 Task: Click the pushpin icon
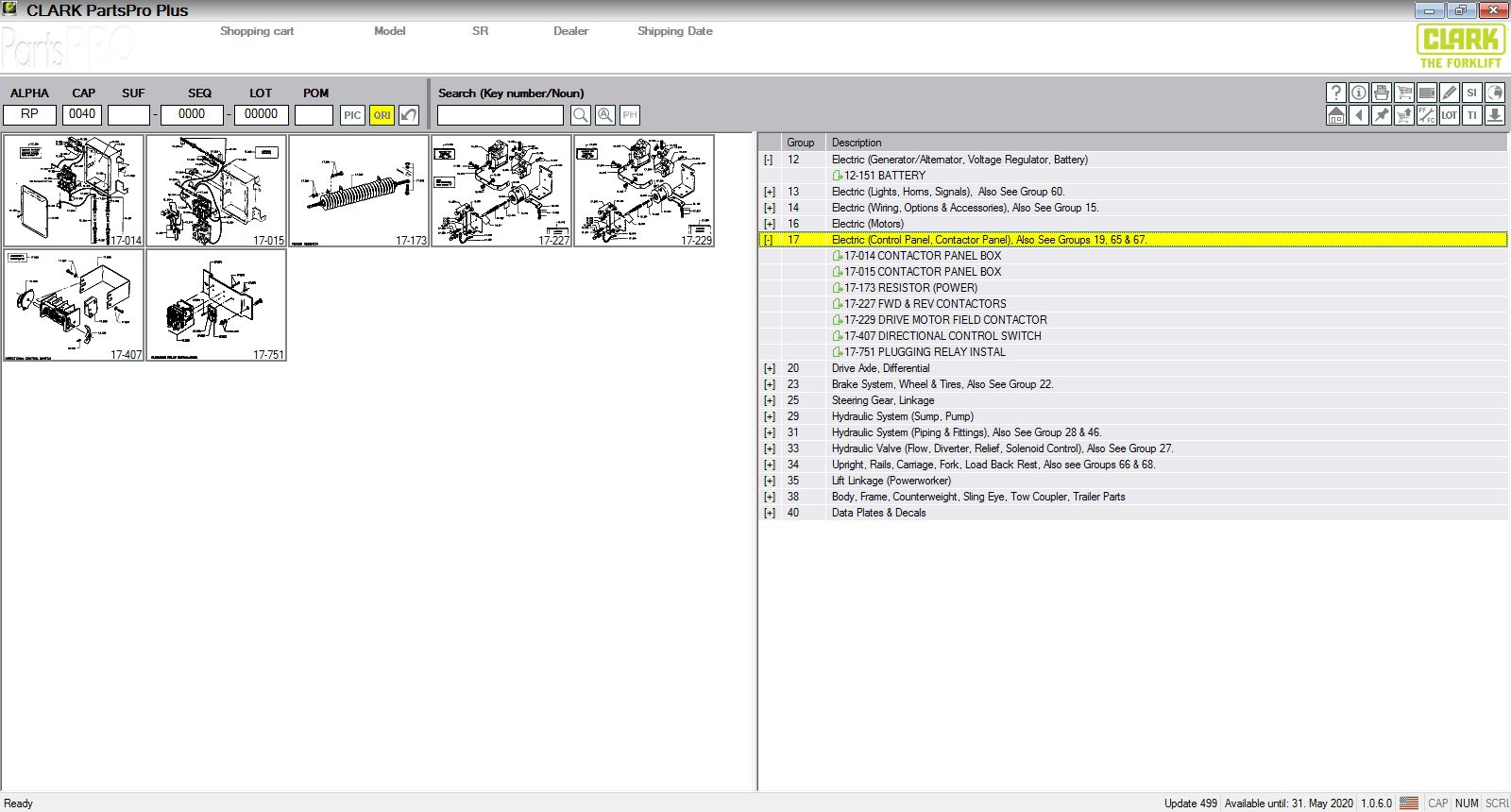coord(1382,115)
